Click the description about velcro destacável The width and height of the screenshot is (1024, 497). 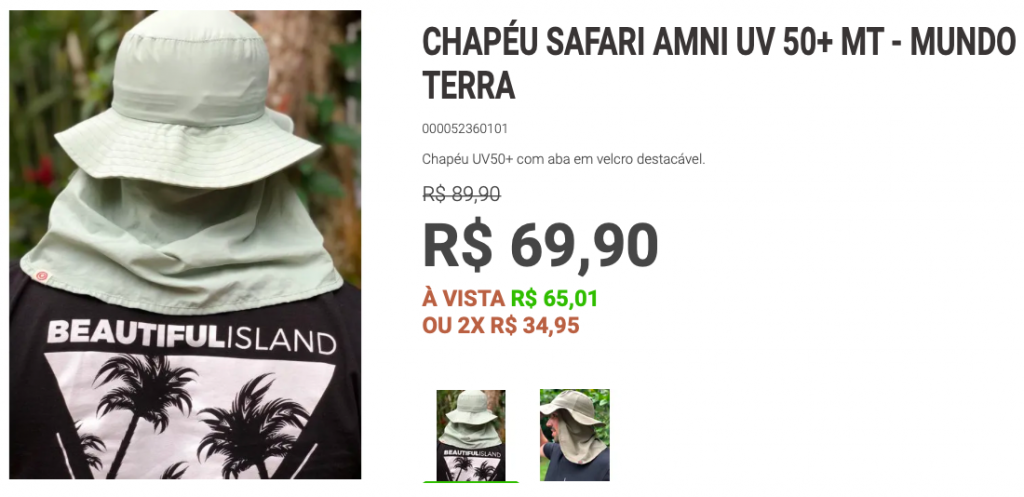pos(564,159)
